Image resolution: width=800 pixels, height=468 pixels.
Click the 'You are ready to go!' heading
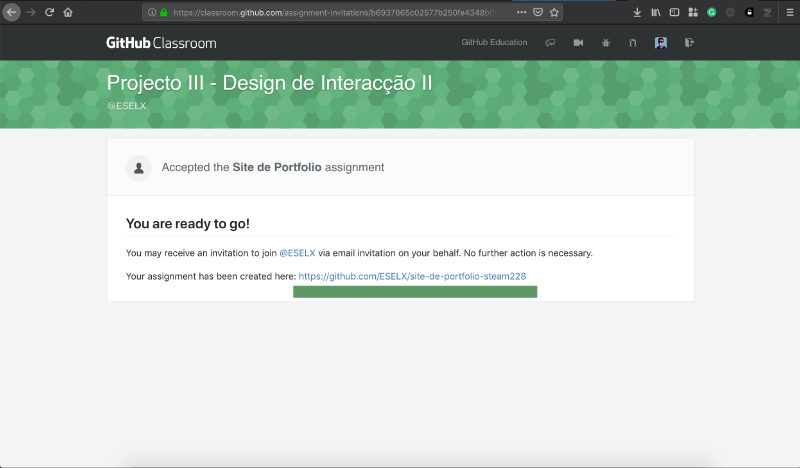[x=188, y=224]
